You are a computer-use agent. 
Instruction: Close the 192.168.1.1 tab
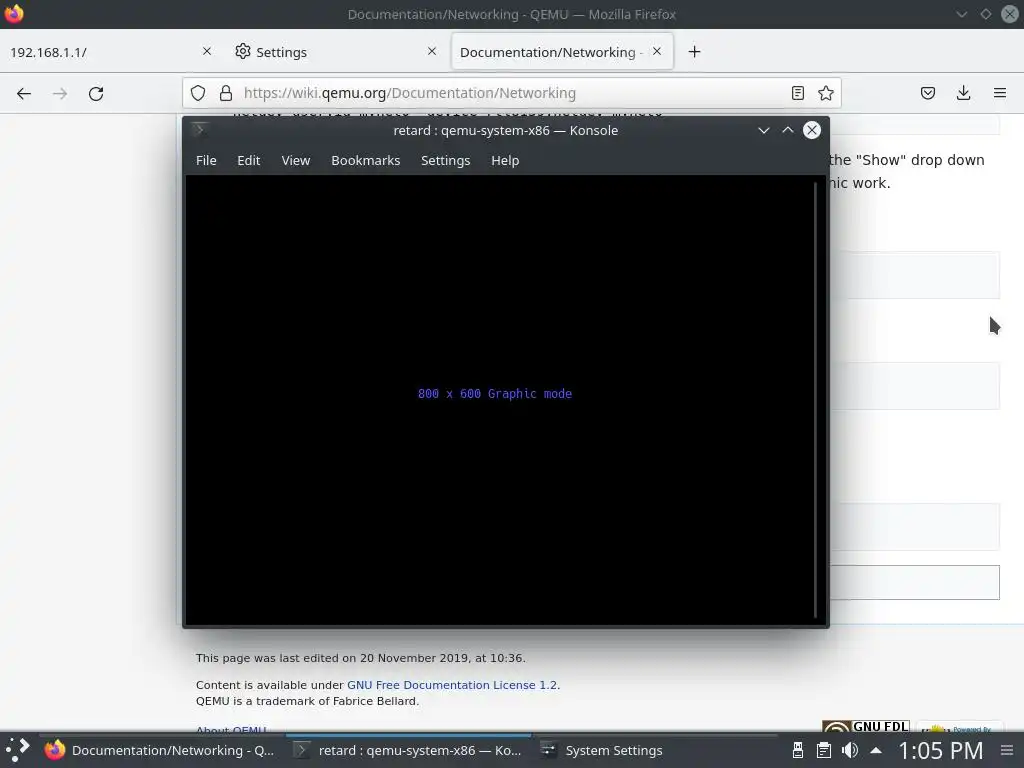coord(207,51)
